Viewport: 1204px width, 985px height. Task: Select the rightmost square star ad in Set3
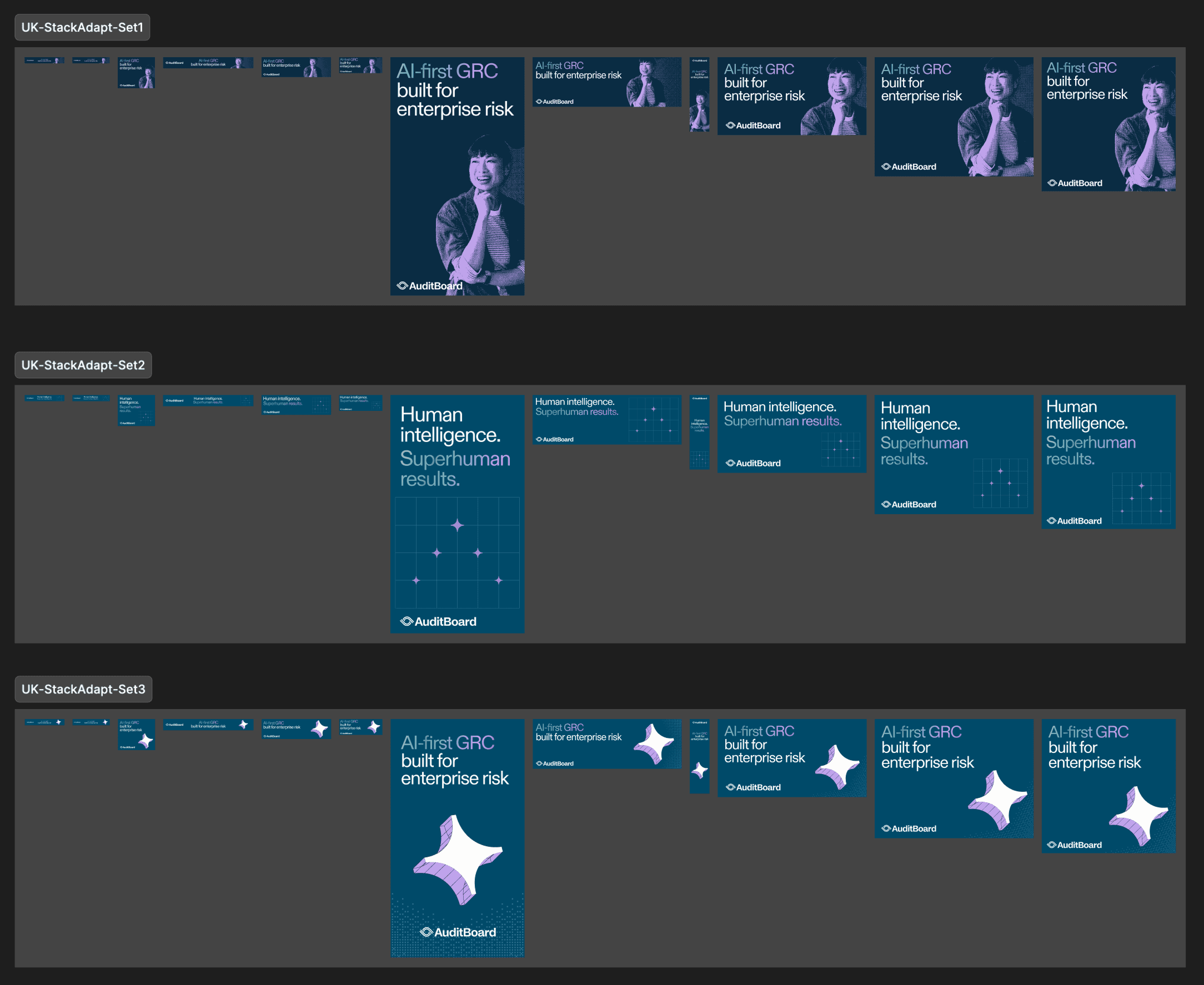[x=1108, y=786]
